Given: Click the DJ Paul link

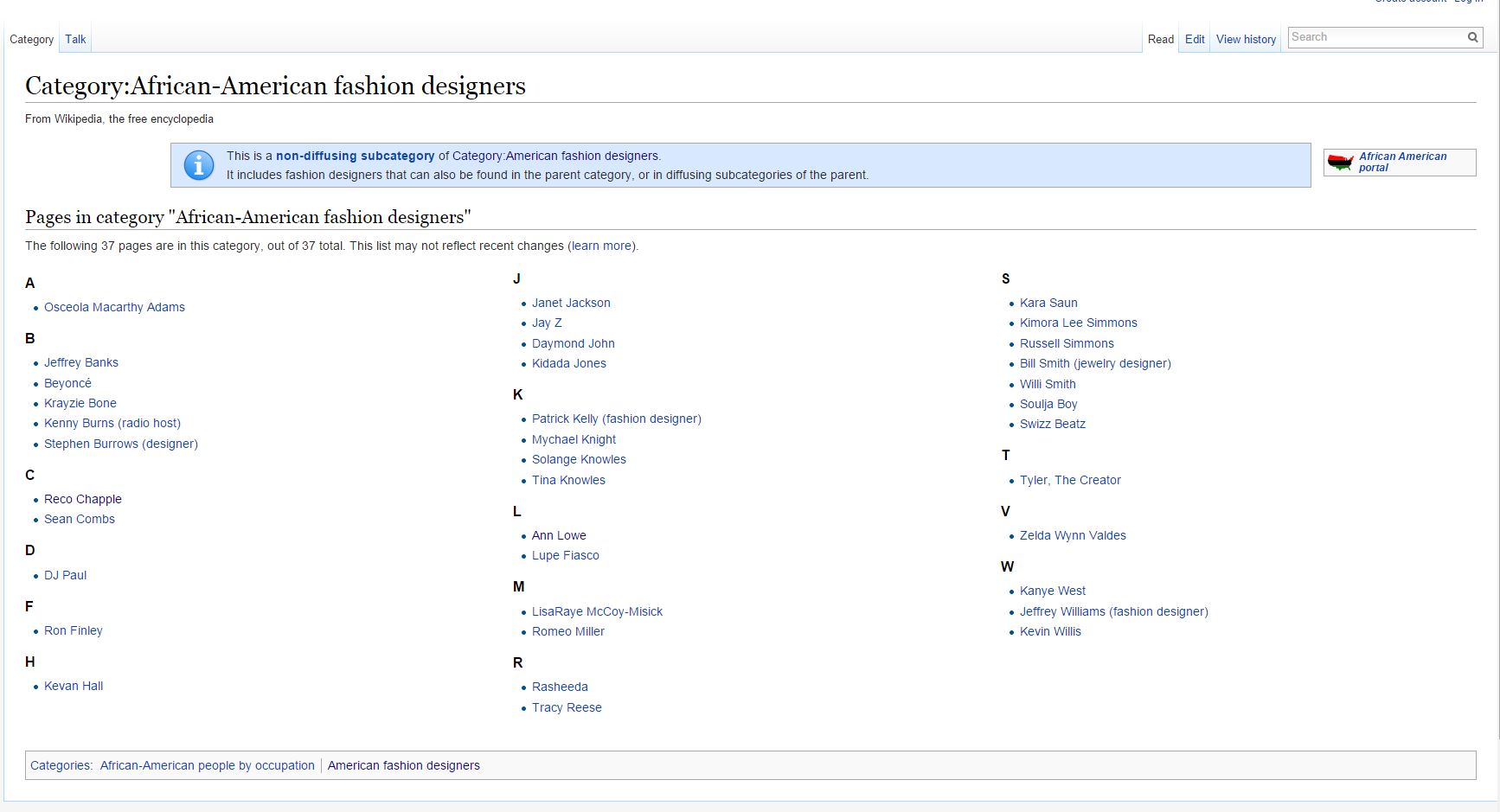Looking at the screenshot, I should click(x=66, y=575).
